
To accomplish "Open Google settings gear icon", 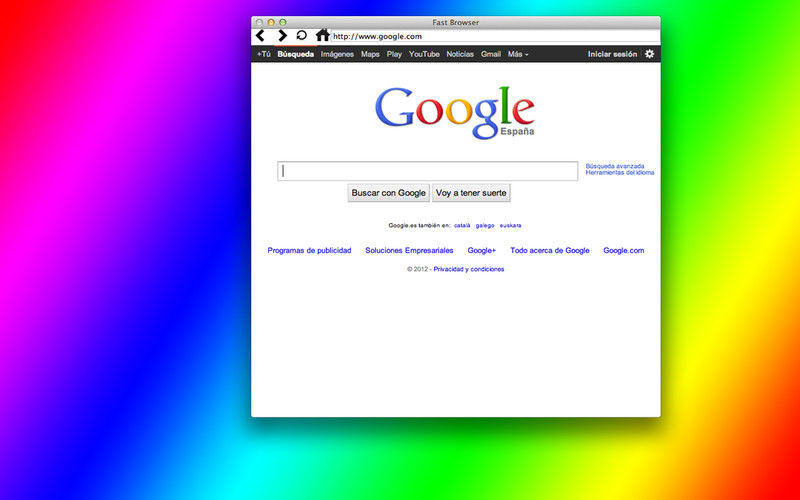I will click(649, 54).
